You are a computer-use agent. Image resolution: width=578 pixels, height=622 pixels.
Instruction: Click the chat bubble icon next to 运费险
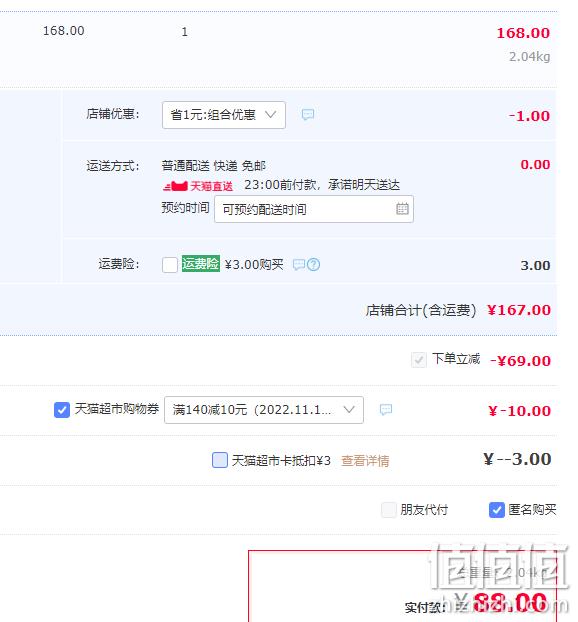click(298, 265)
